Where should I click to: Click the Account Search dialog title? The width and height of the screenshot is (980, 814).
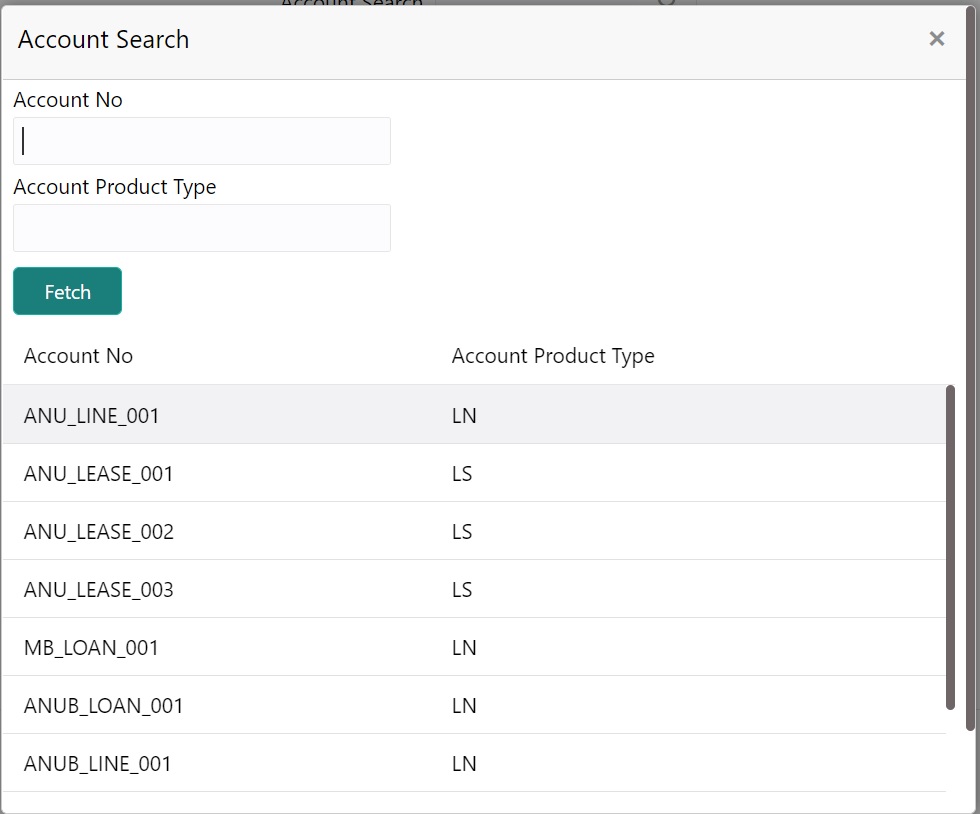(x=103, y=39)
